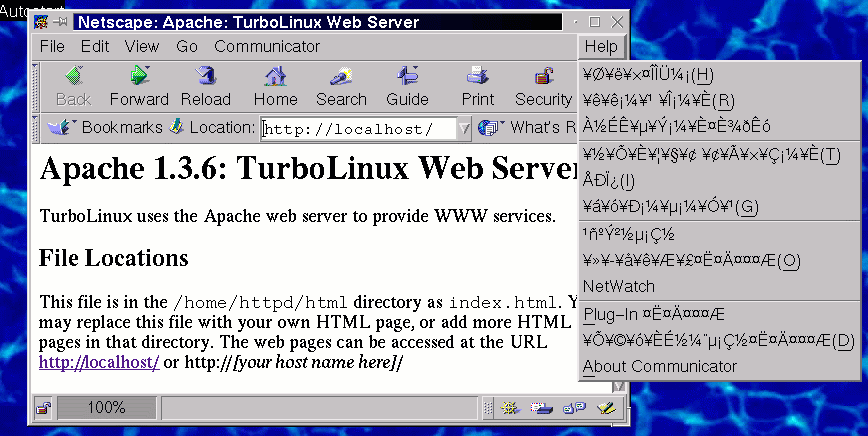
Task: Open the Mailbox component bar icon
Action: (x=541, y=408)
